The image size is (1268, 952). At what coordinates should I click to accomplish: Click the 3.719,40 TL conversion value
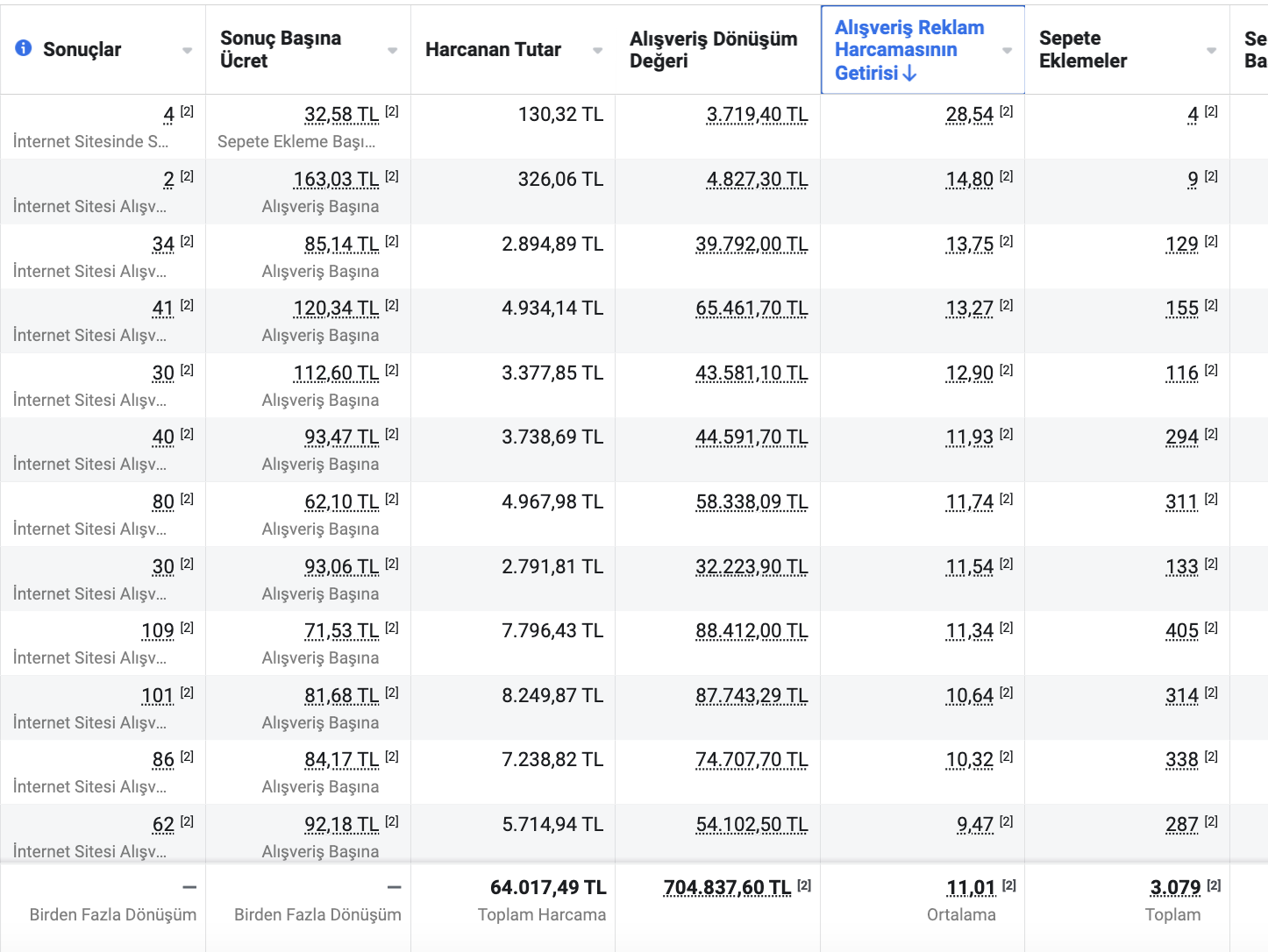pos(757,115)
